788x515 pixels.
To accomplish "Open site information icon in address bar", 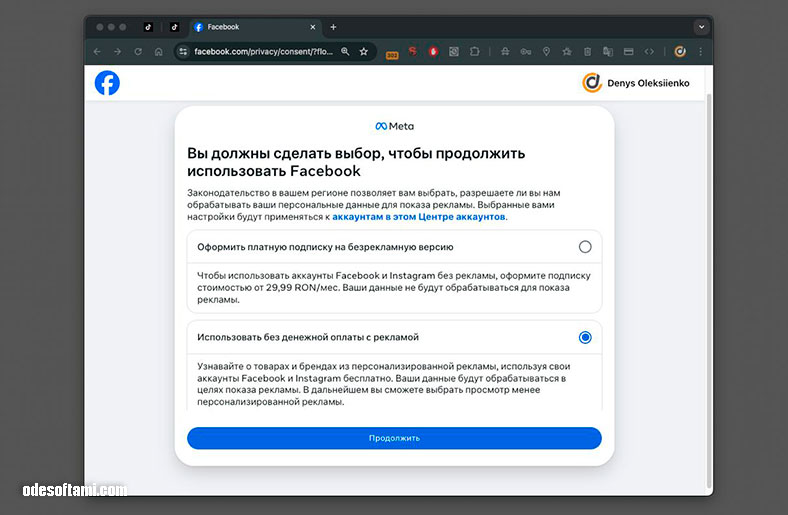I will click(x=183, y=51).
